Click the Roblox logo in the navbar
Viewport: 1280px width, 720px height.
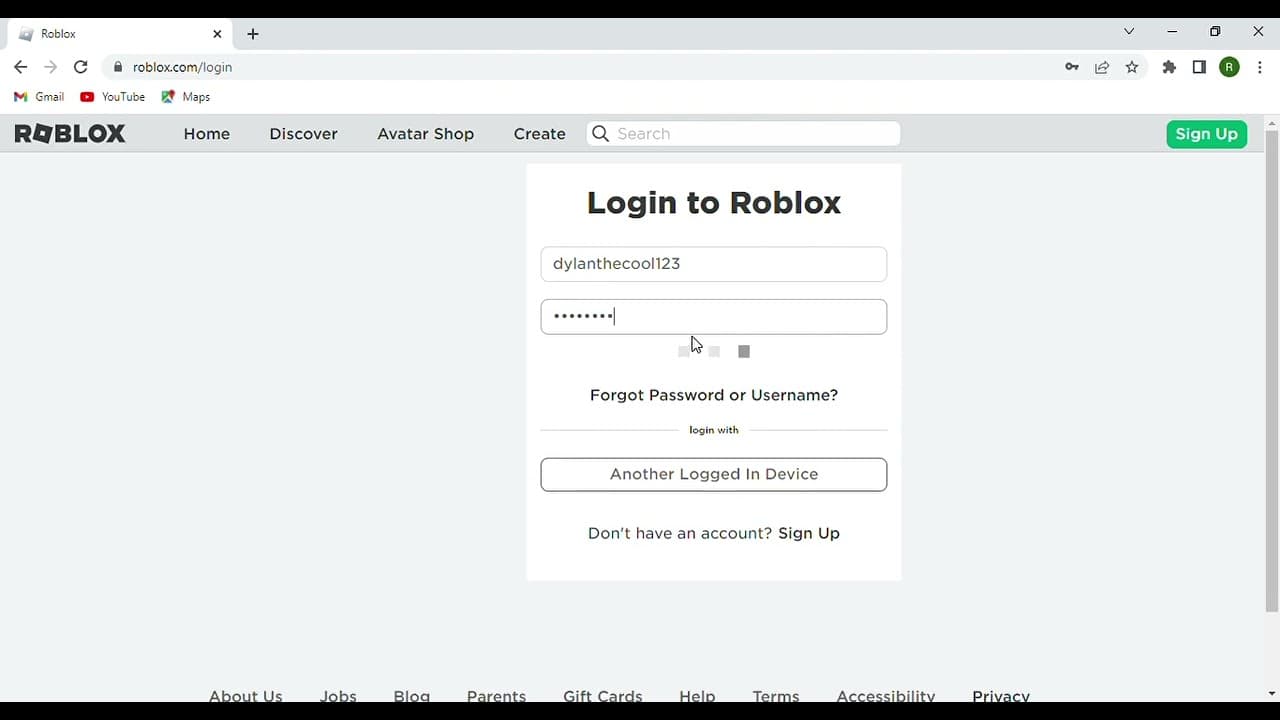[x=70, y=134]
